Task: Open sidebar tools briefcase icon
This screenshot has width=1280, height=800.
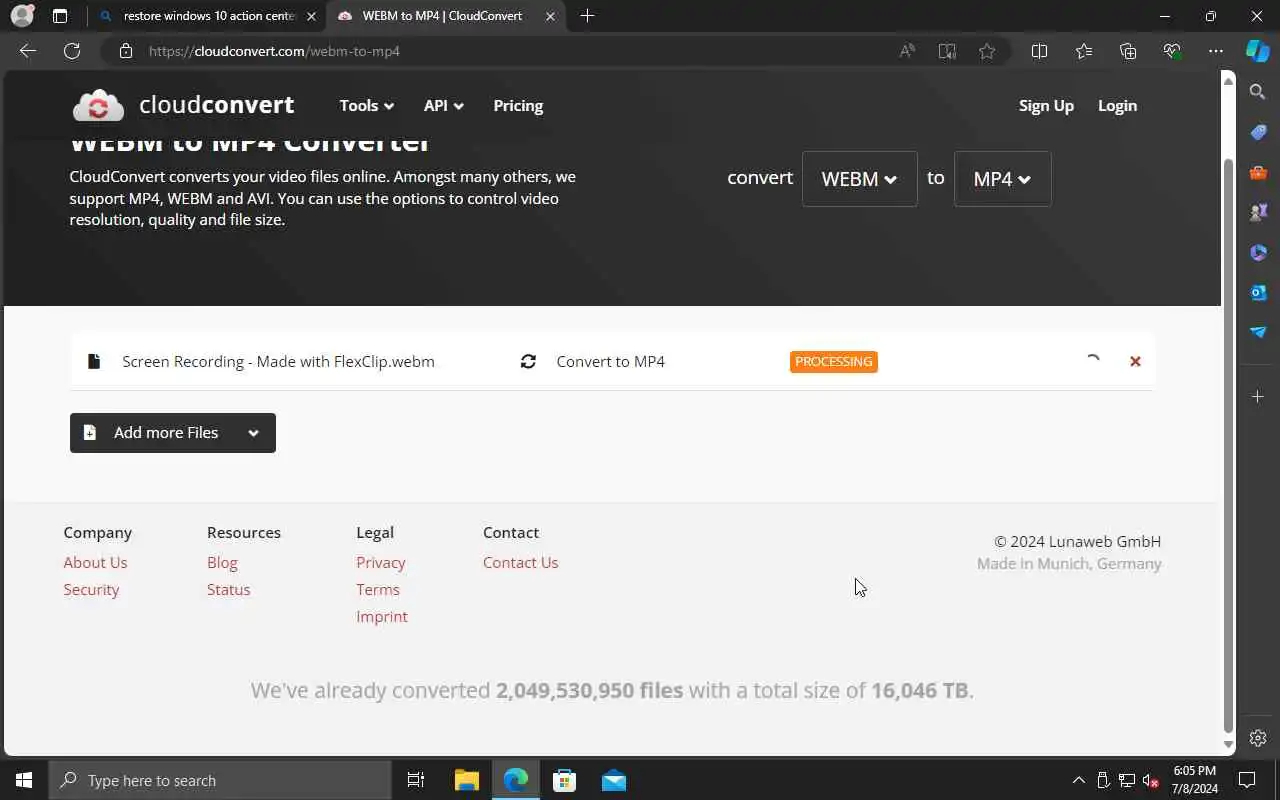Action: coord(1258,172)
